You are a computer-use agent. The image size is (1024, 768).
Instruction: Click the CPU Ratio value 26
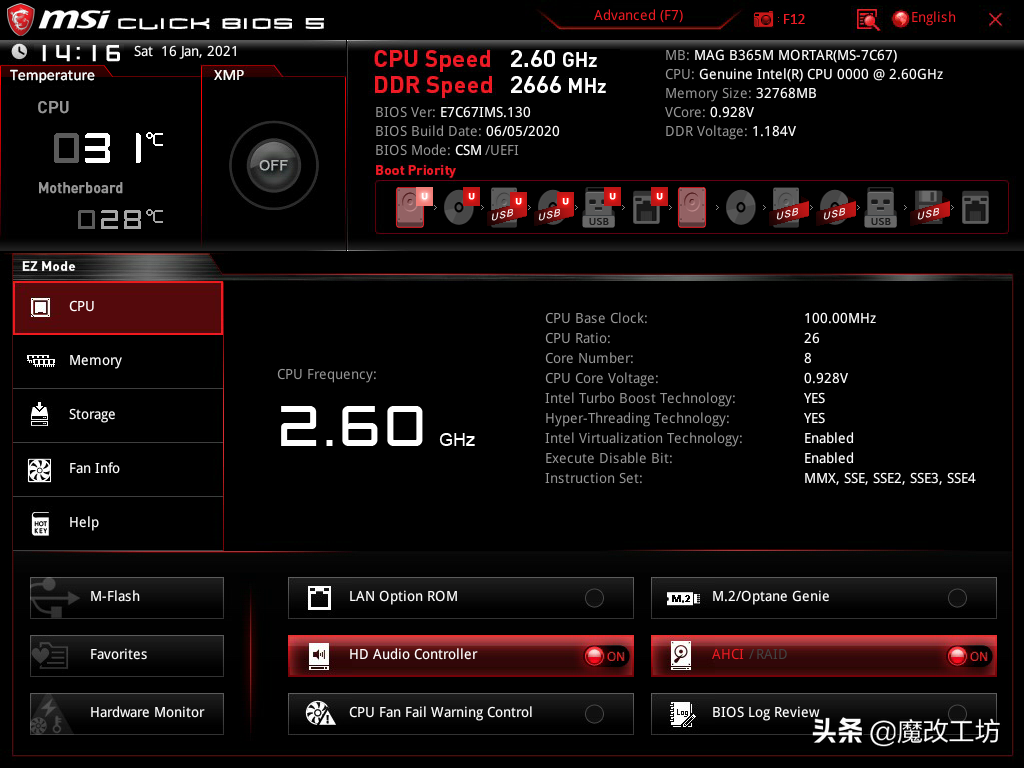811,338
